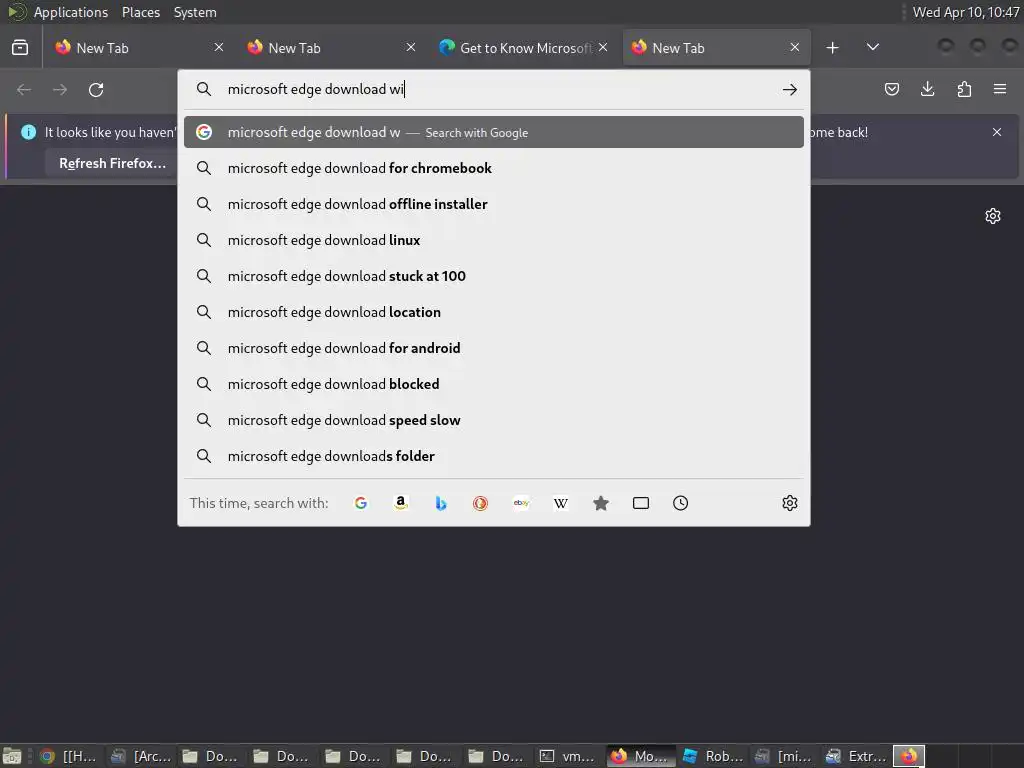The height and width of the screenshot is (768, 1024).
Task: Open the System menu
Action: click(195, 12)
